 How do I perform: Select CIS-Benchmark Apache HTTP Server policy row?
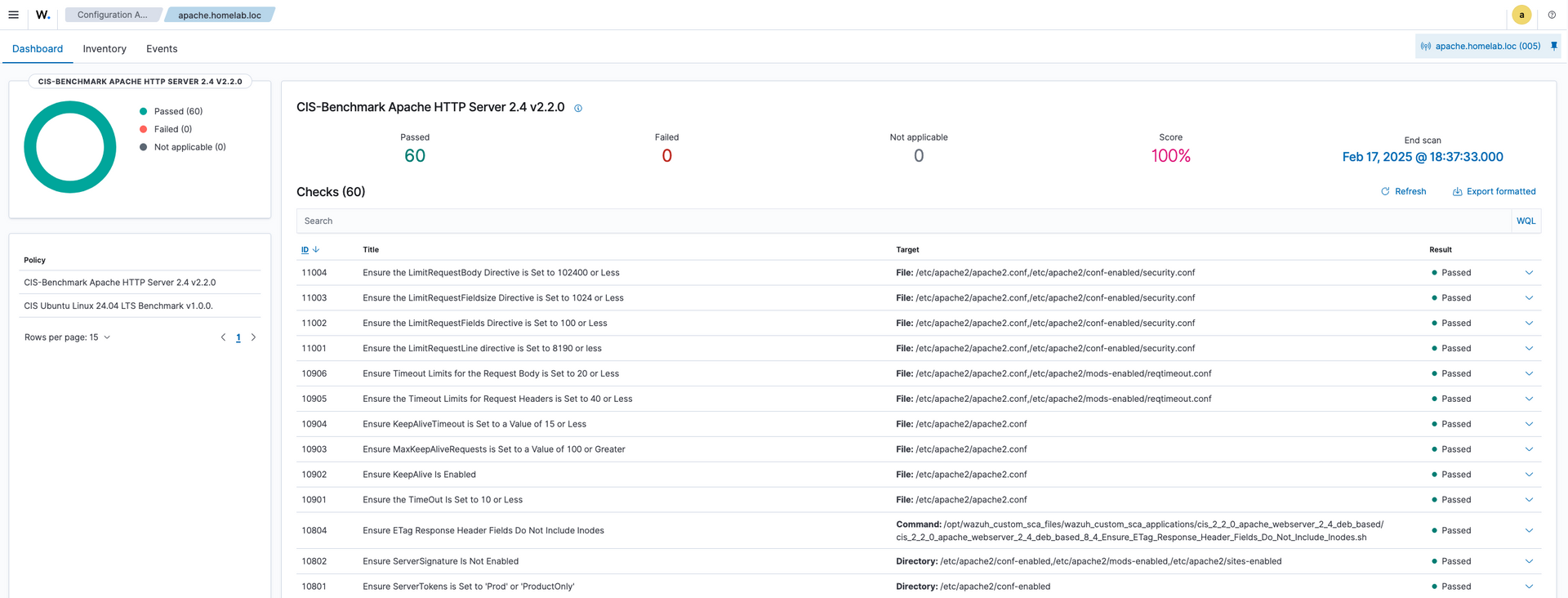coord(140,283)
